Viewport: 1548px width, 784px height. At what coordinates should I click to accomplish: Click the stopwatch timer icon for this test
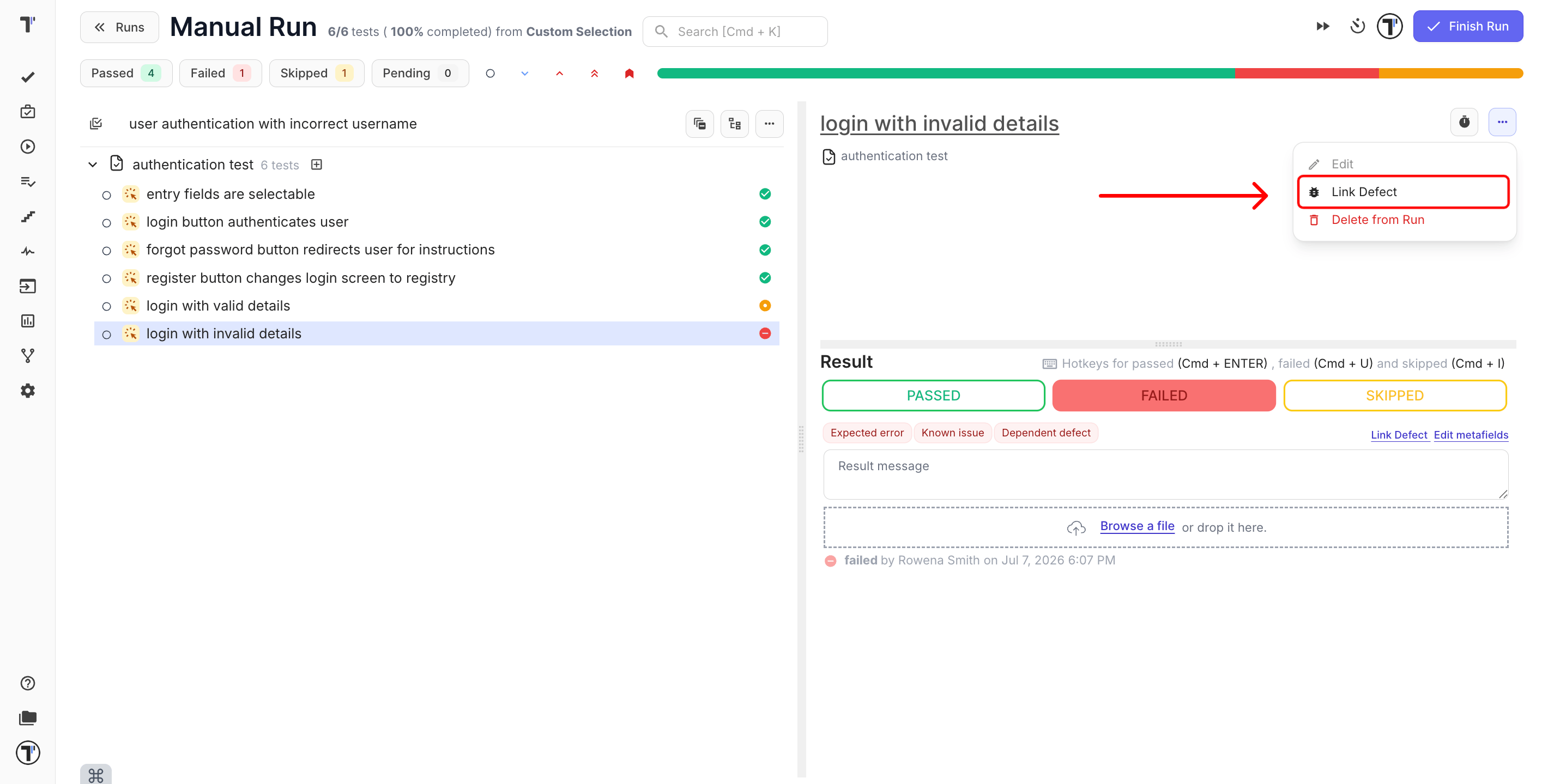(1465, 122)
